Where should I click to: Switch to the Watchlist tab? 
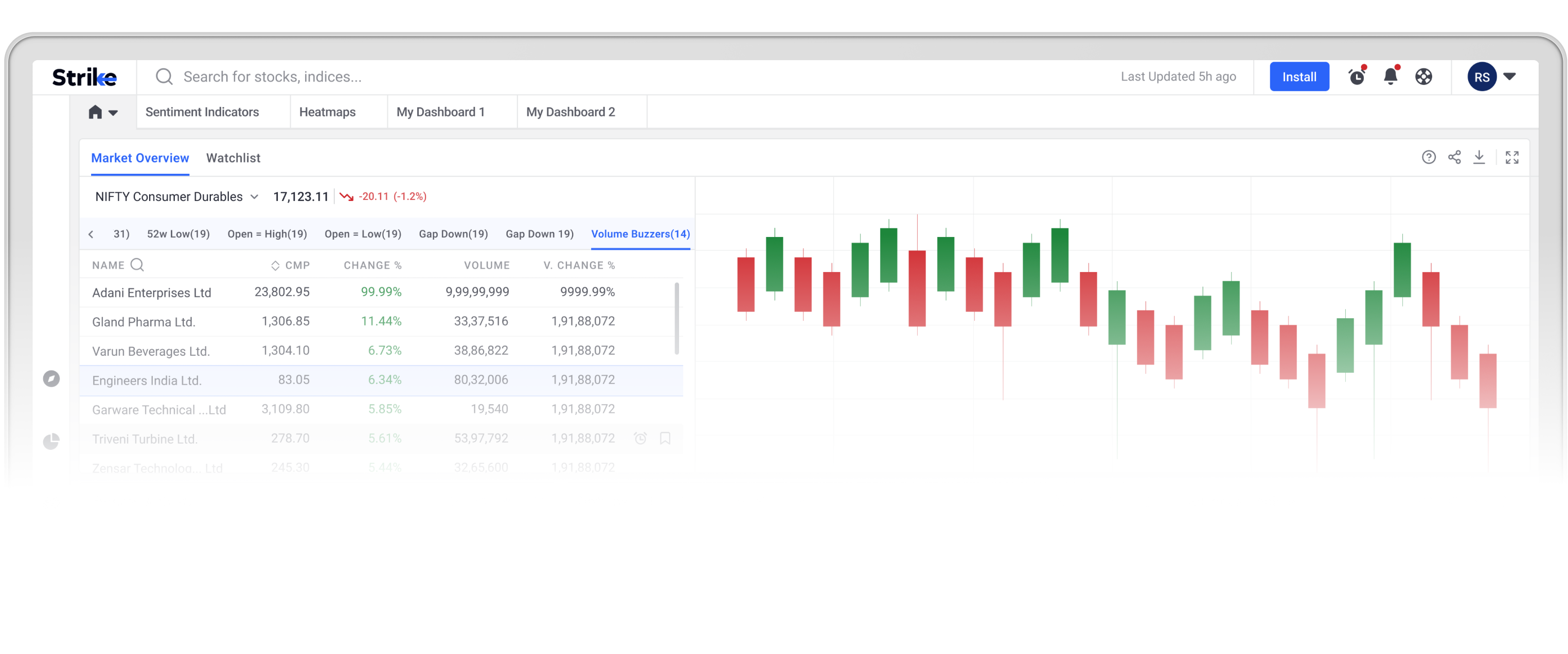pos(232,157)
